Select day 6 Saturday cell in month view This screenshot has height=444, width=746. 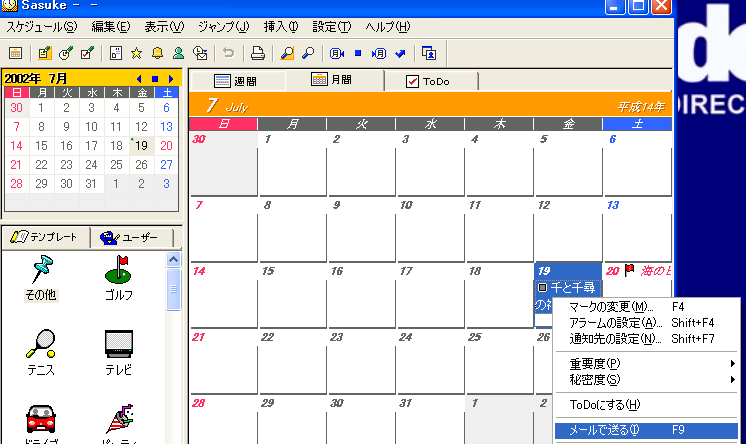pos(637,163)
